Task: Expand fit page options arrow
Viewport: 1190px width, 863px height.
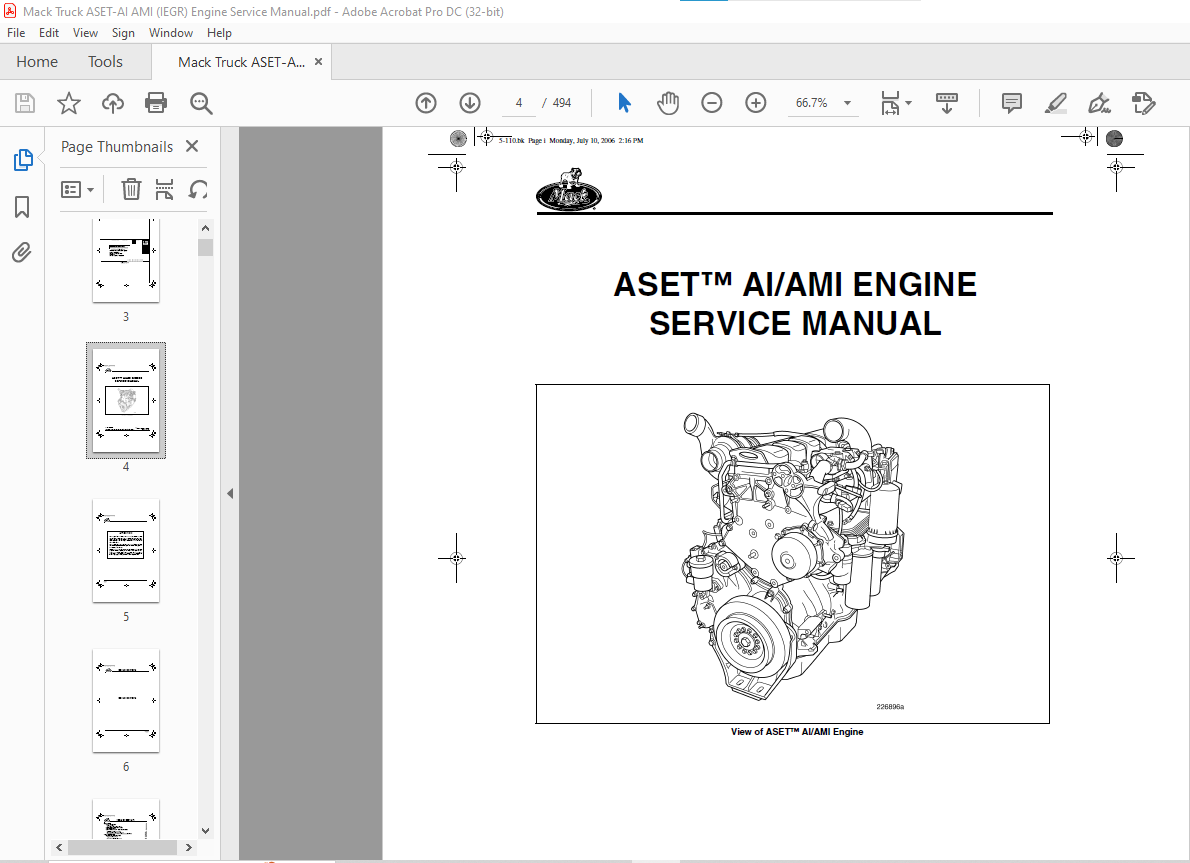Action: point(908,103)
